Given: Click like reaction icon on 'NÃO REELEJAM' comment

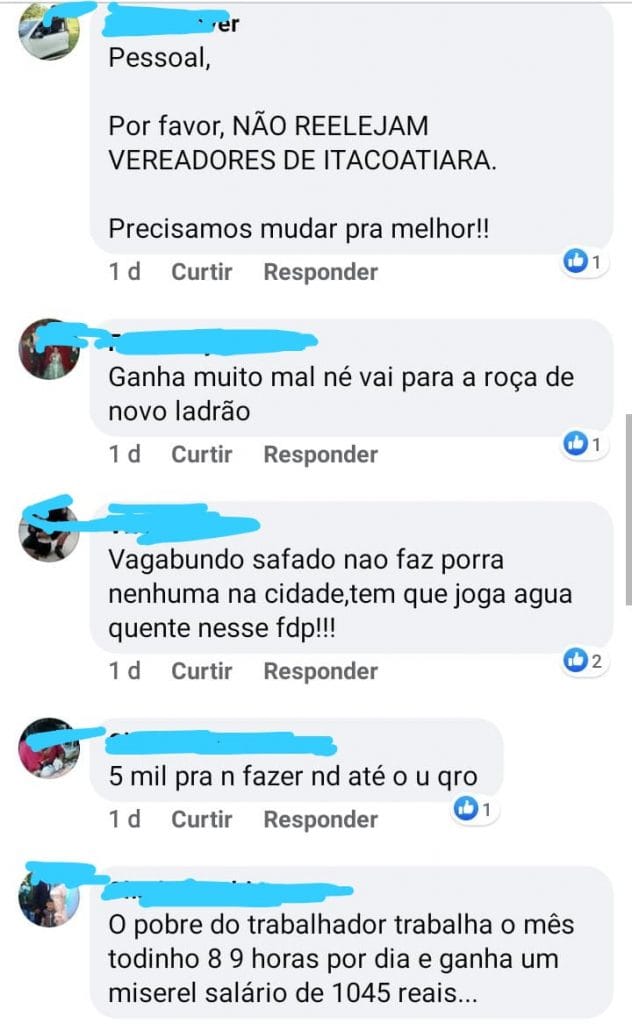Looking at the screenshot, I should pos(575,261).
